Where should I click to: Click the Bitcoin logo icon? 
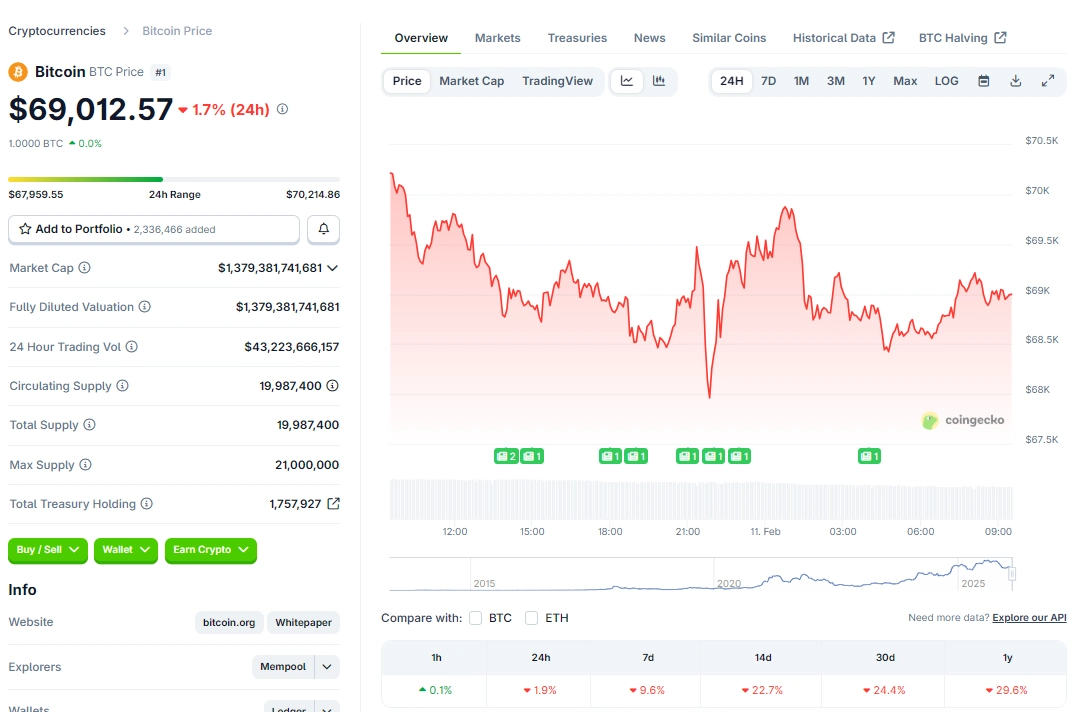click(x=15, y=71)
